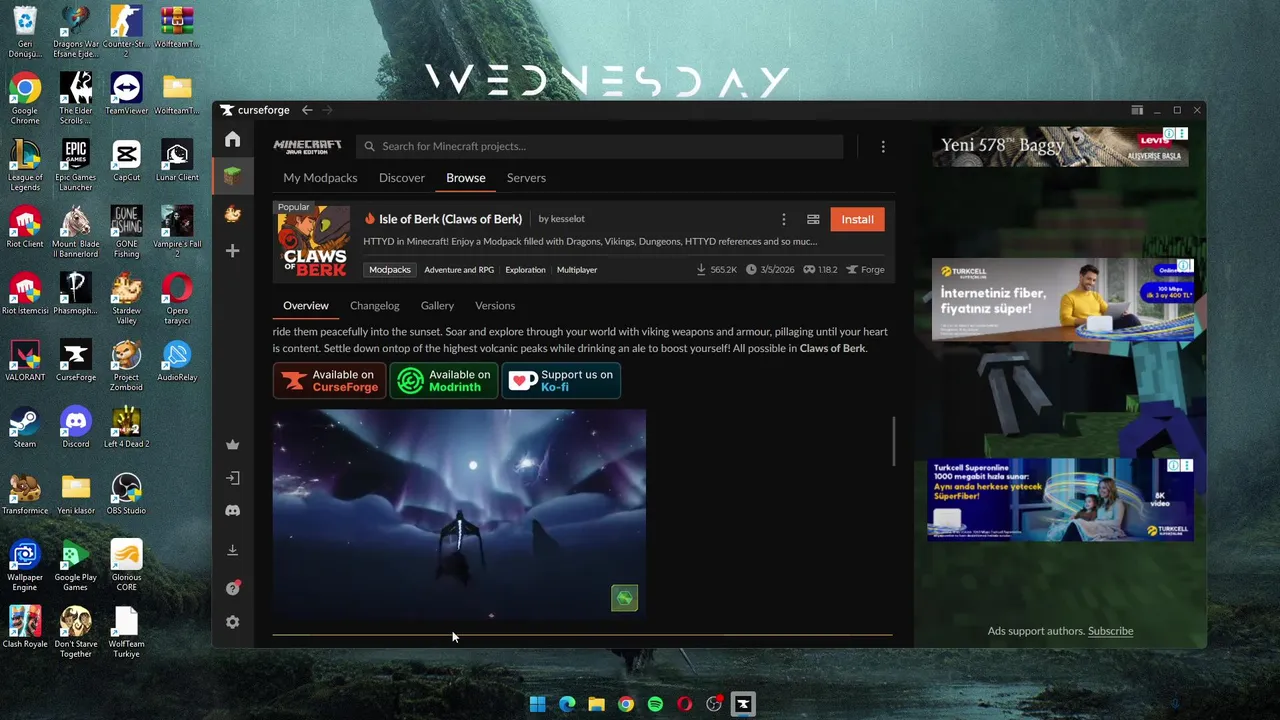Open the help question mark icon

tap(232, 588)
